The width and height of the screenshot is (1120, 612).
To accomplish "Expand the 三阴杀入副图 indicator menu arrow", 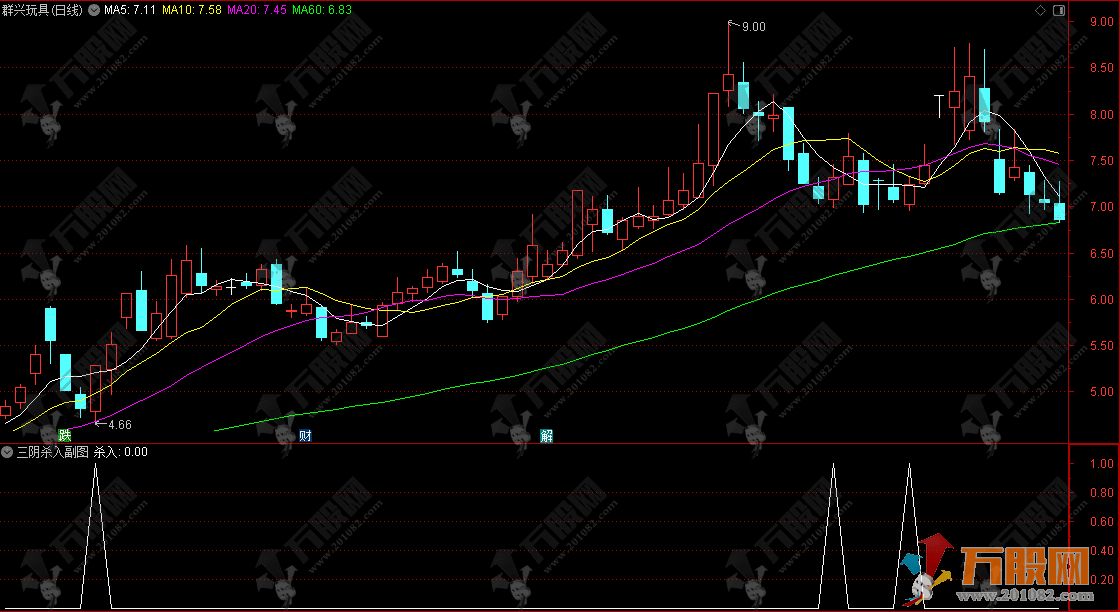I will point(7,452).
